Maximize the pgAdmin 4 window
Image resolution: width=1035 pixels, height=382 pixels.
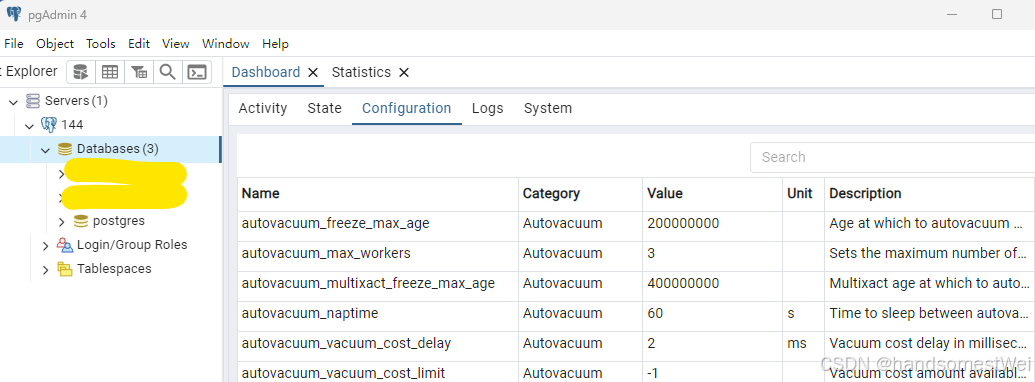(997, 14)
